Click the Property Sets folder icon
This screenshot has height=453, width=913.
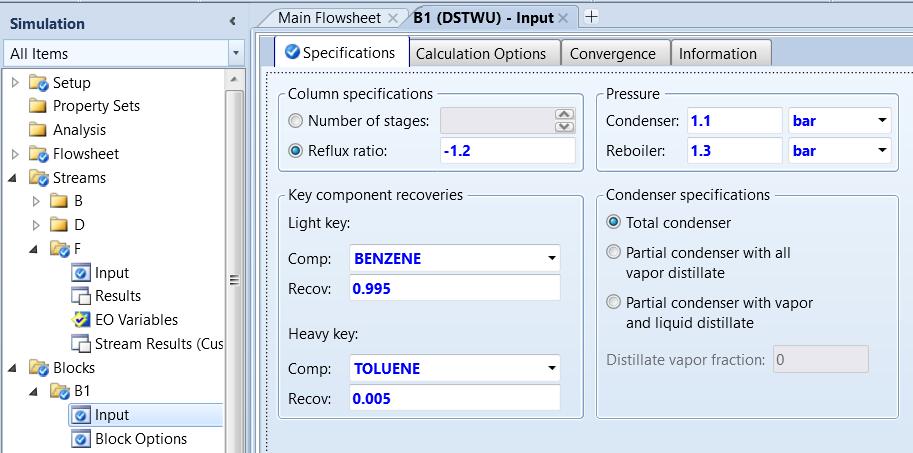click(x=39, y=106)
